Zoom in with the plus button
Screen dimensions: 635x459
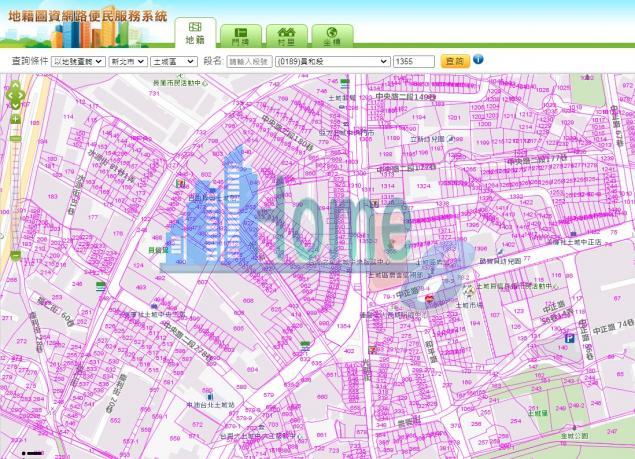point(15,119)
